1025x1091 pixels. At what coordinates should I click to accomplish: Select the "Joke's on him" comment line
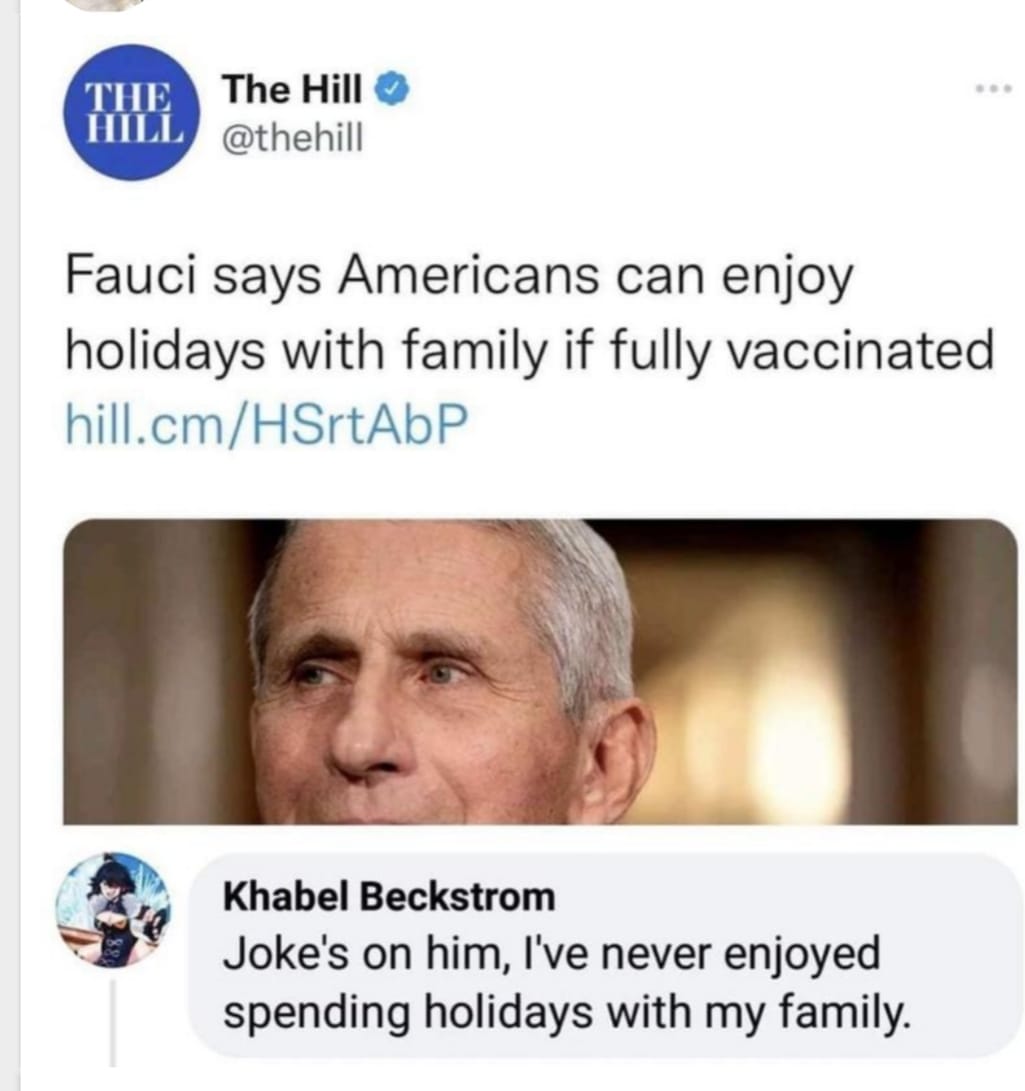tap(550, 953)
